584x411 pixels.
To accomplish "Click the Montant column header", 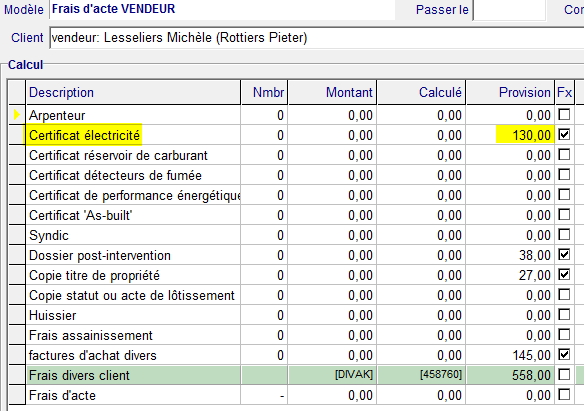I will coord(332,92).
